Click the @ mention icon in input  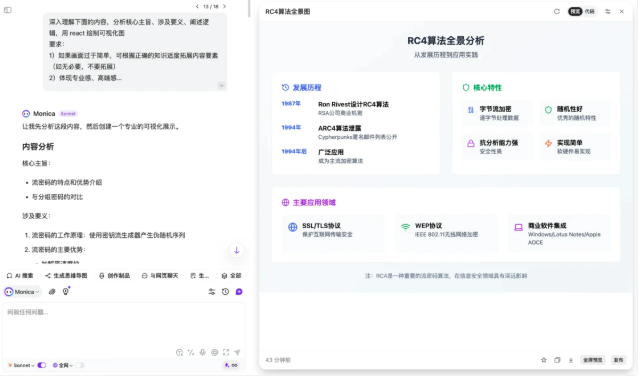(x=214, y=352)
